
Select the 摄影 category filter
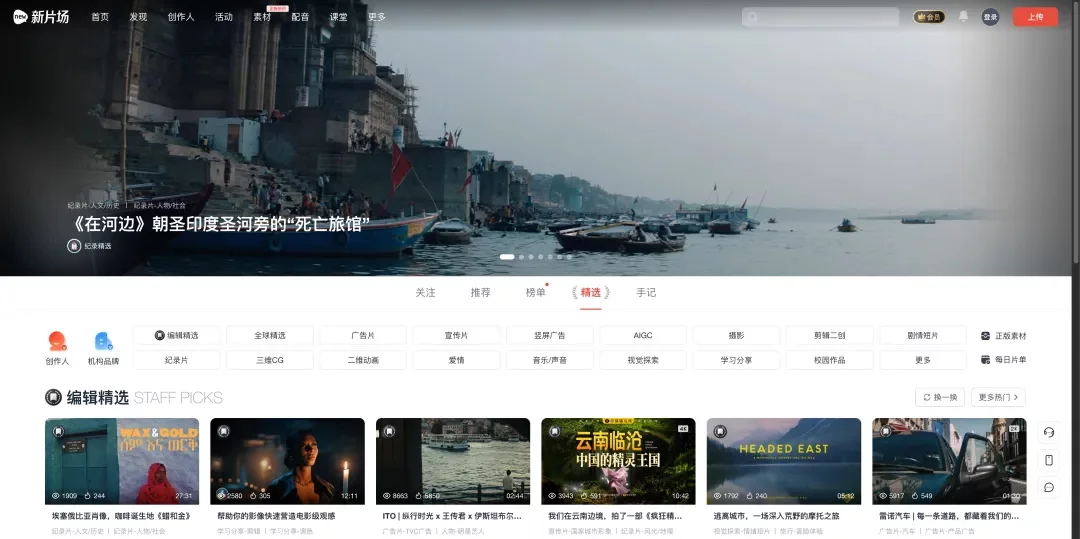736,335
